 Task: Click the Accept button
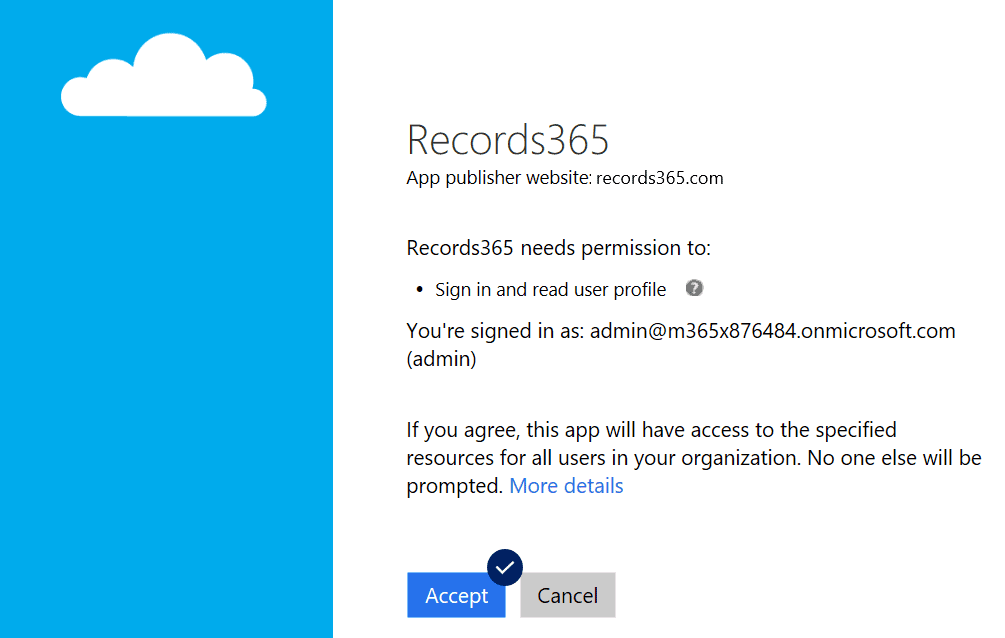(x=456, y=595)
